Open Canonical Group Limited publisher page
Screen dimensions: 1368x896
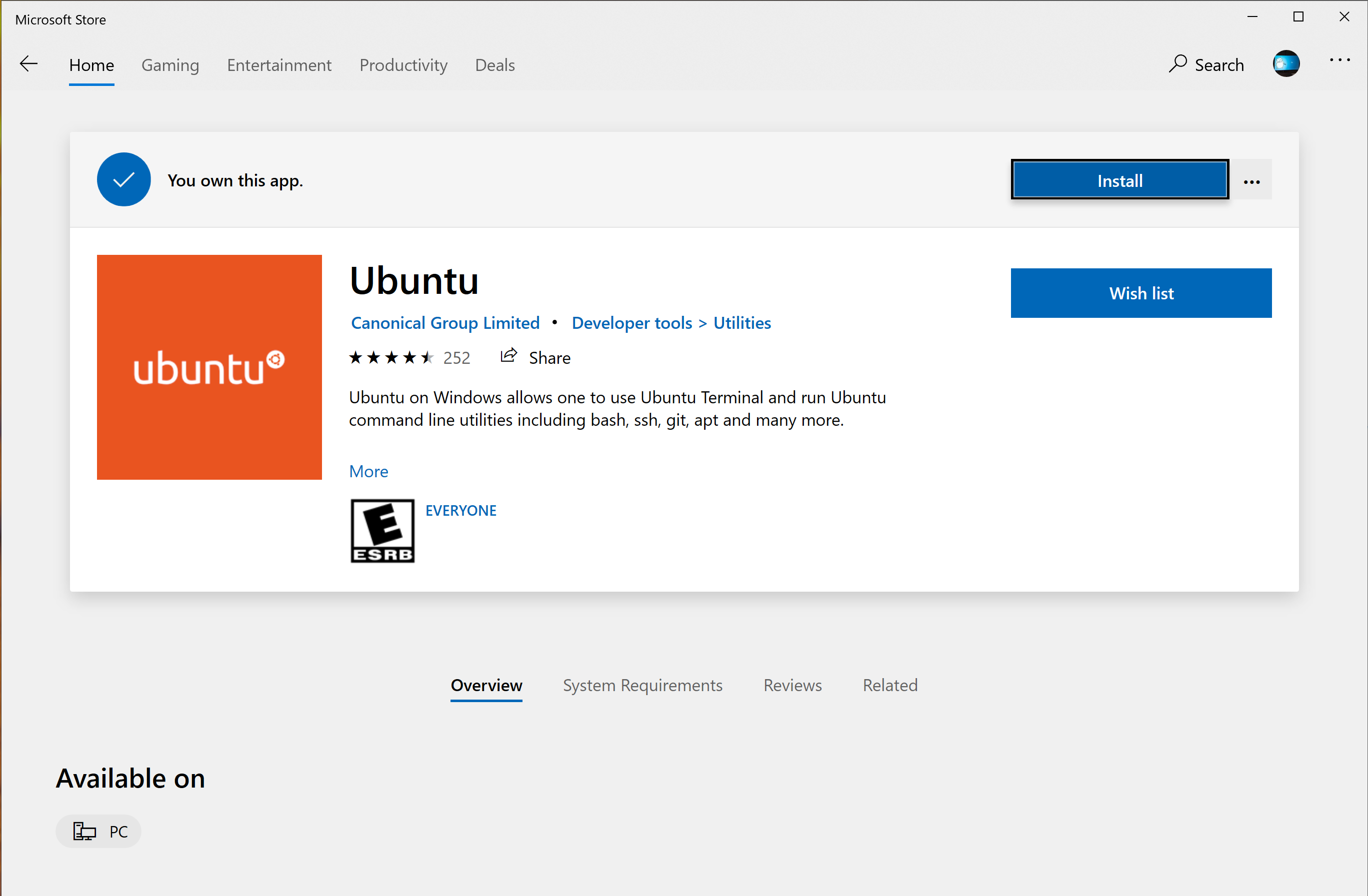click(444, 322)
